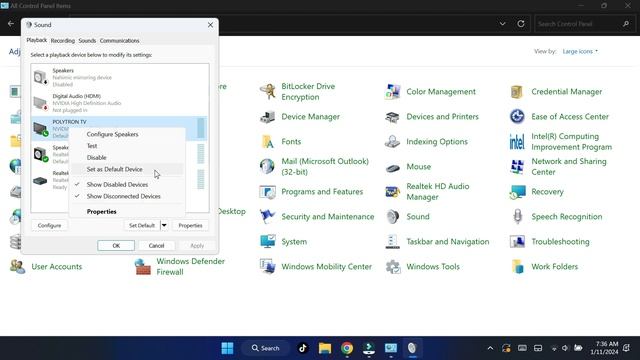Open Windows Start menu
Viewport: 640px width, 360px height.
coord(227,348)
